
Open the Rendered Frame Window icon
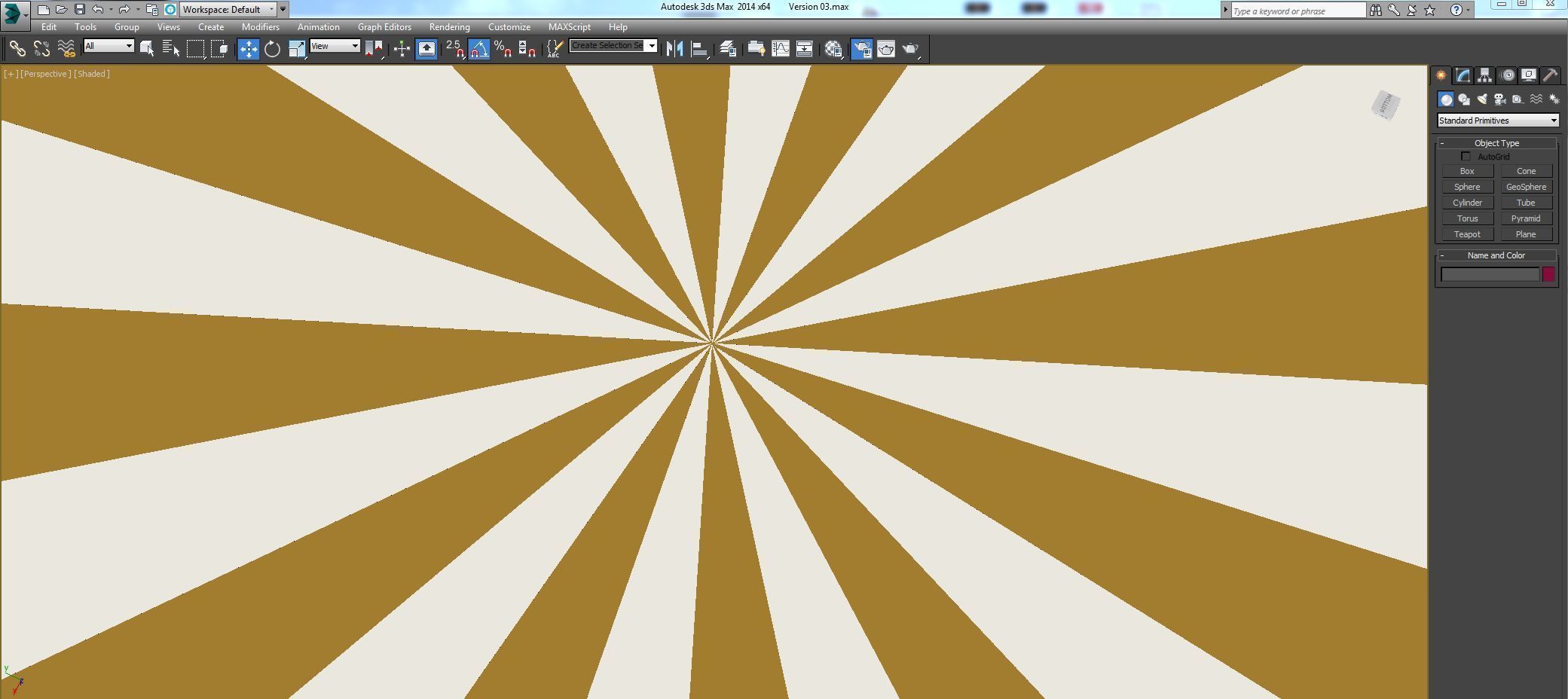click(x=886, y=49)
